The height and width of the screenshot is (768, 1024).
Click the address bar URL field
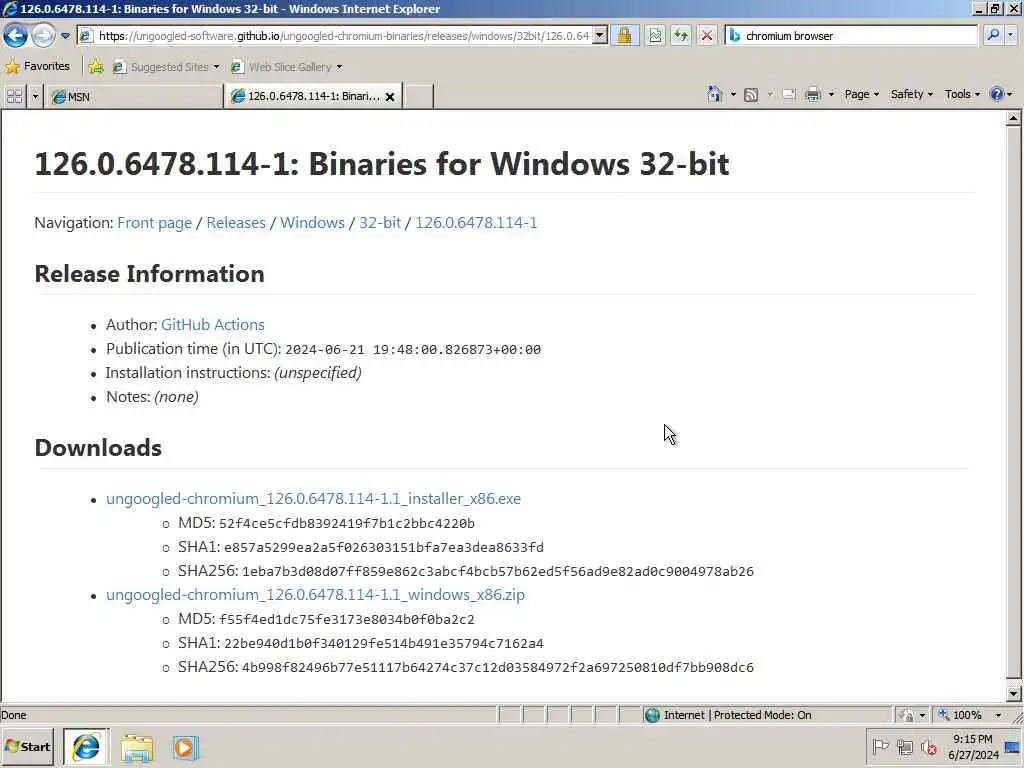(335, 36)
